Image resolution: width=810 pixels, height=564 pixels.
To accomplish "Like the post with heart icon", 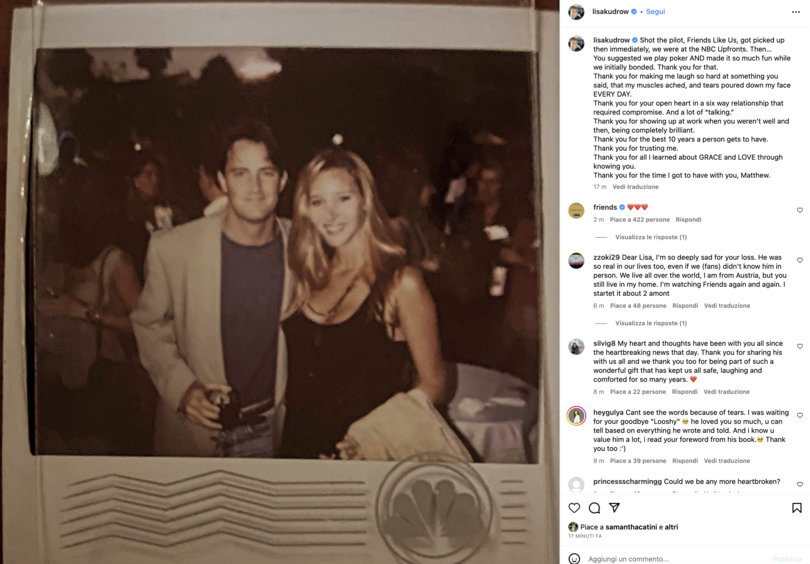I will [x=574, y=508].
